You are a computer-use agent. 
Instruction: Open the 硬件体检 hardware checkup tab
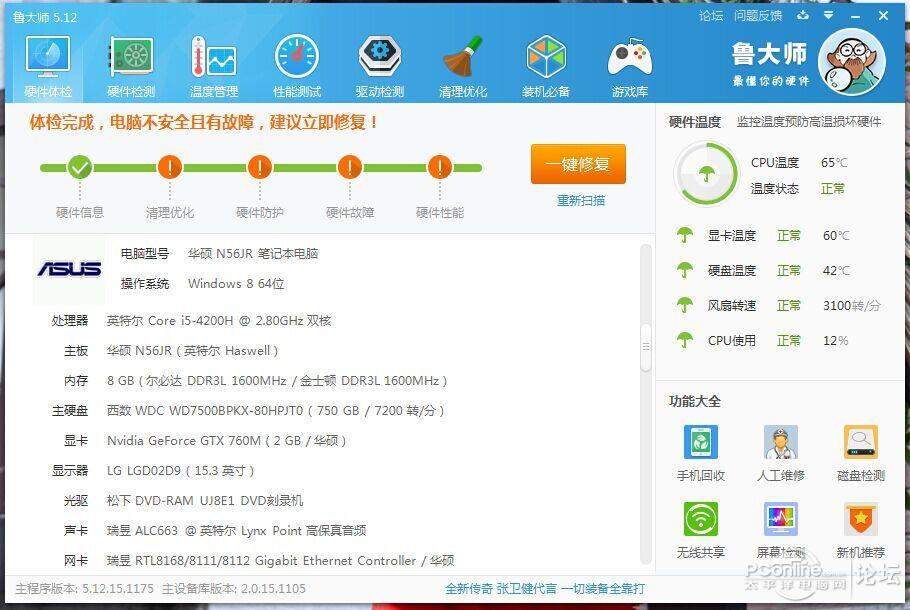[x=48, y=67]
